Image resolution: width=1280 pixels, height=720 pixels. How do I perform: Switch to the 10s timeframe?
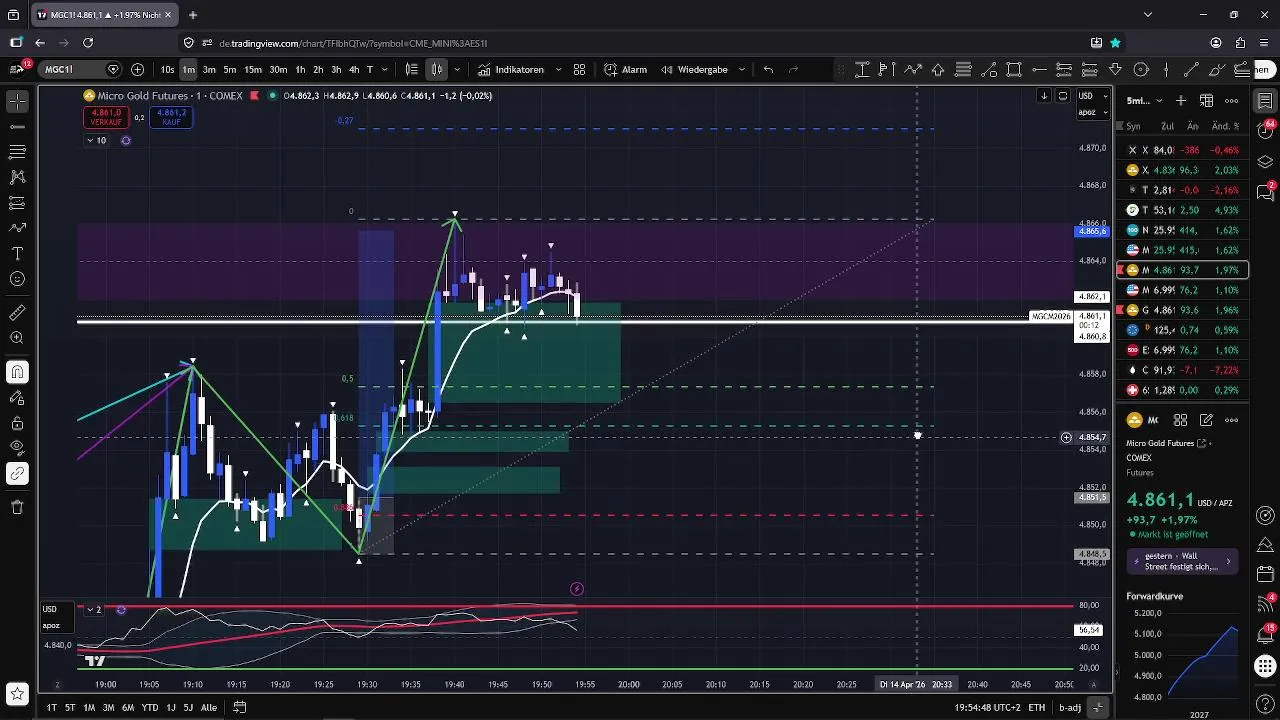[167, 70]
